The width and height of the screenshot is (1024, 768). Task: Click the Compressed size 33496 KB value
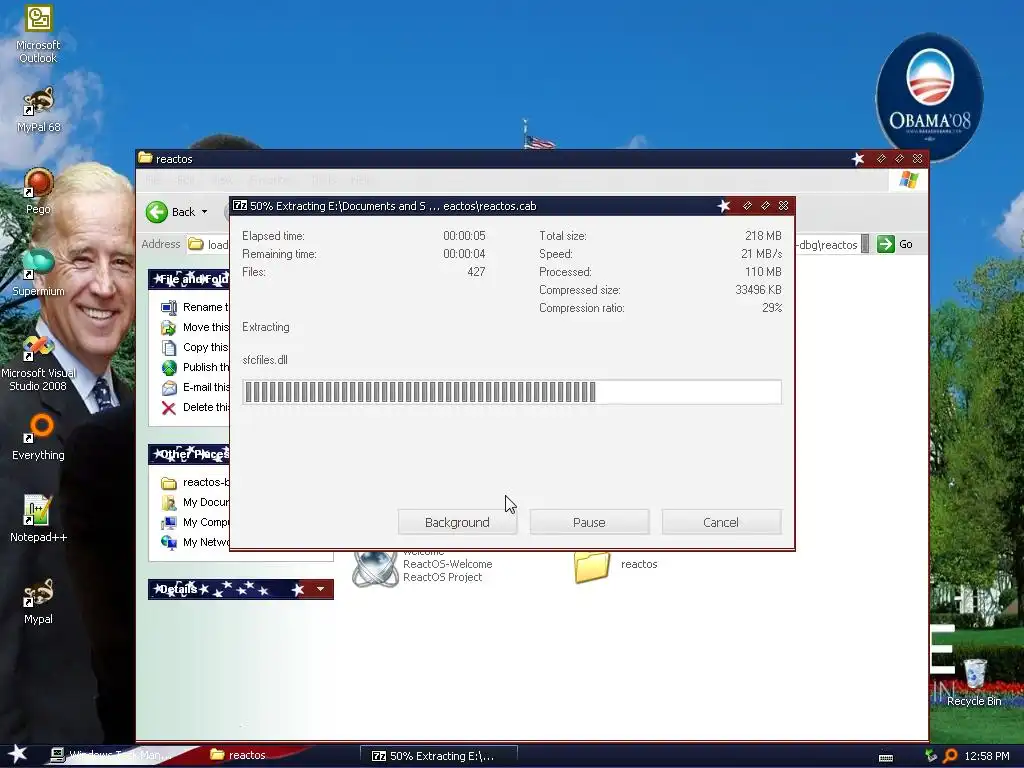click(x=758, y=290)
